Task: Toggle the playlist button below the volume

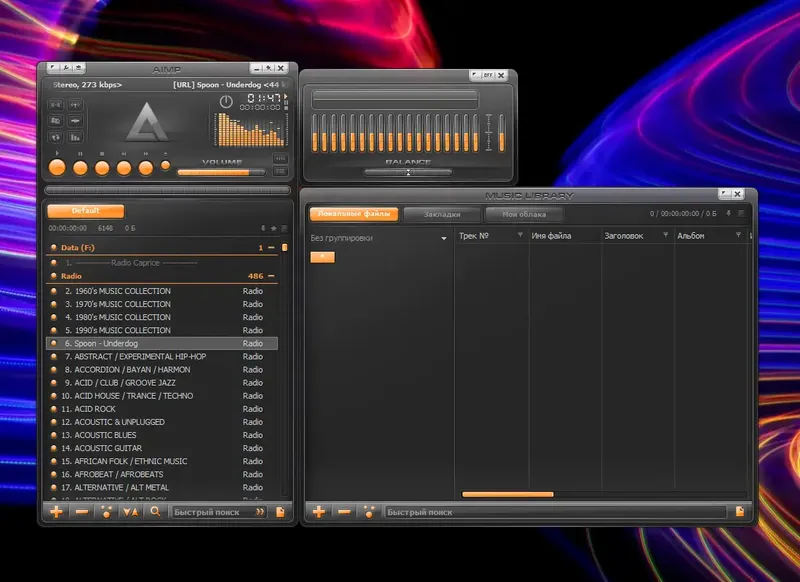Action: [x=280, y=171]
